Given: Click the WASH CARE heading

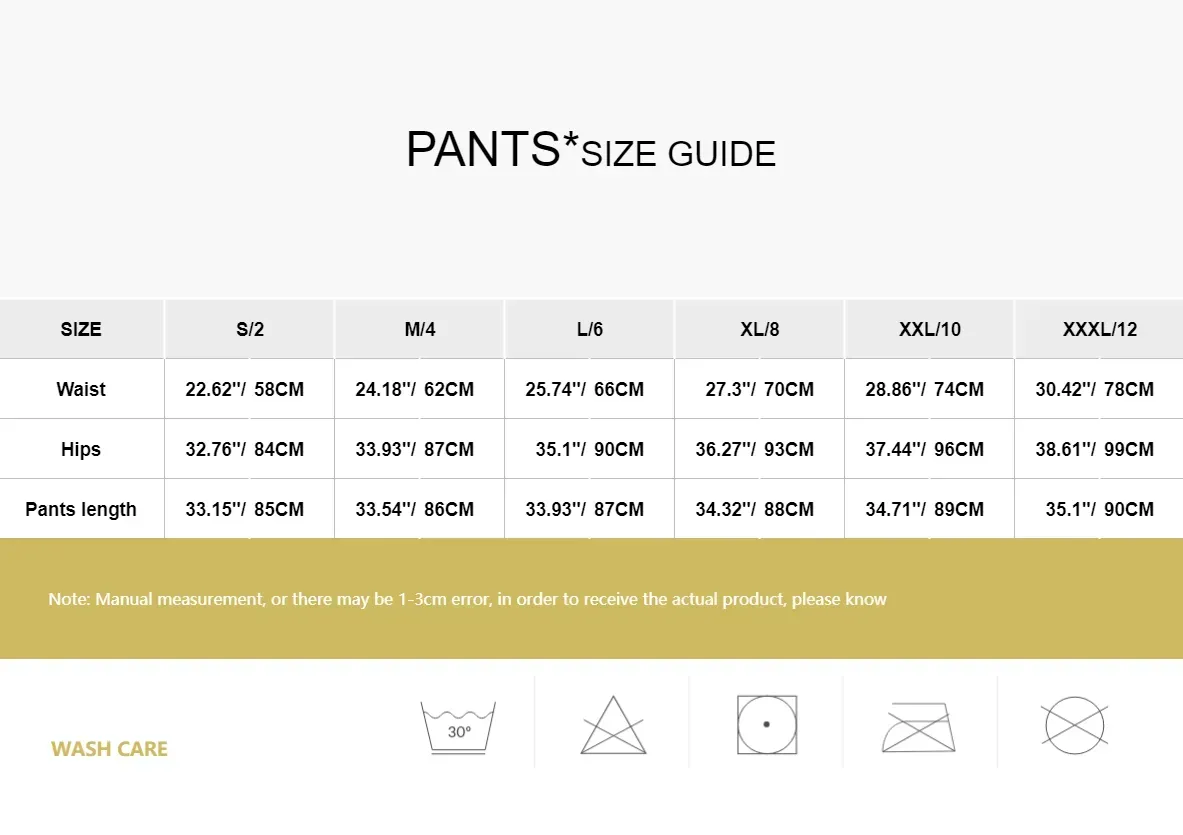Looking at the screenshot, I should [109, 749].
